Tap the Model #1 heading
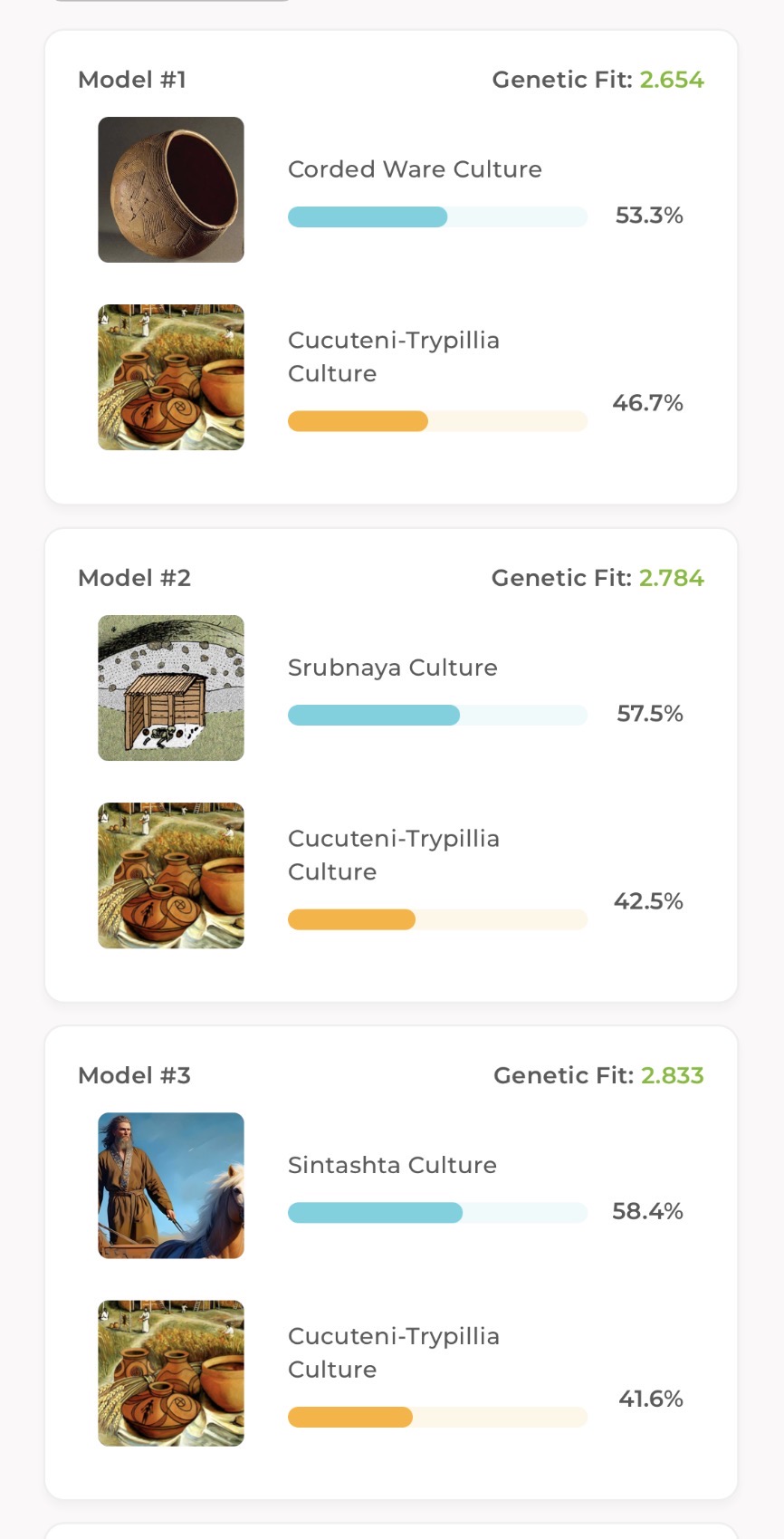Screen dimensions: 784x1539 132,80
